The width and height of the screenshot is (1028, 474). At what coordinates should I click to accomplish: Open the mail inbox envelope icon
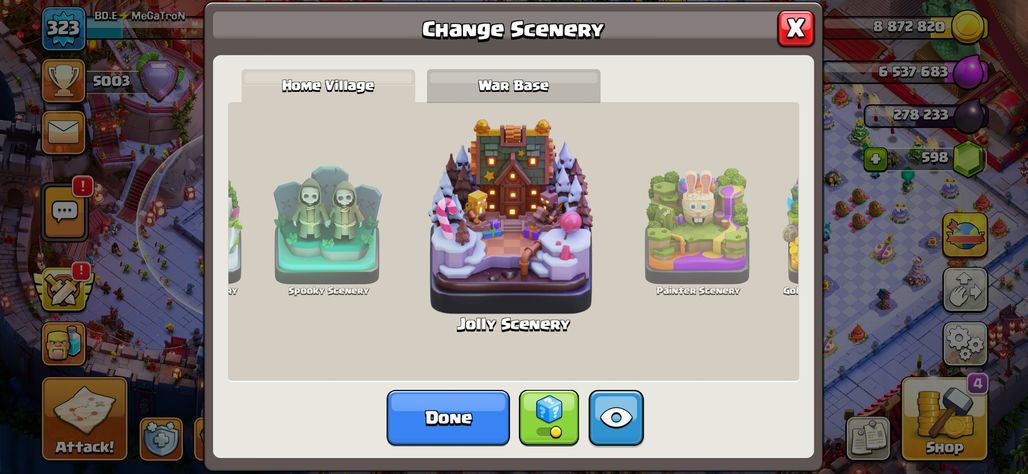point(64,132)
